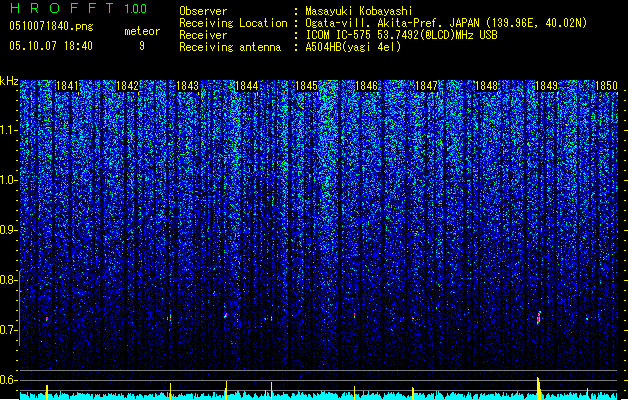Click the 0.8 frequency axis label
629x400 pixels.
(8, 280)
